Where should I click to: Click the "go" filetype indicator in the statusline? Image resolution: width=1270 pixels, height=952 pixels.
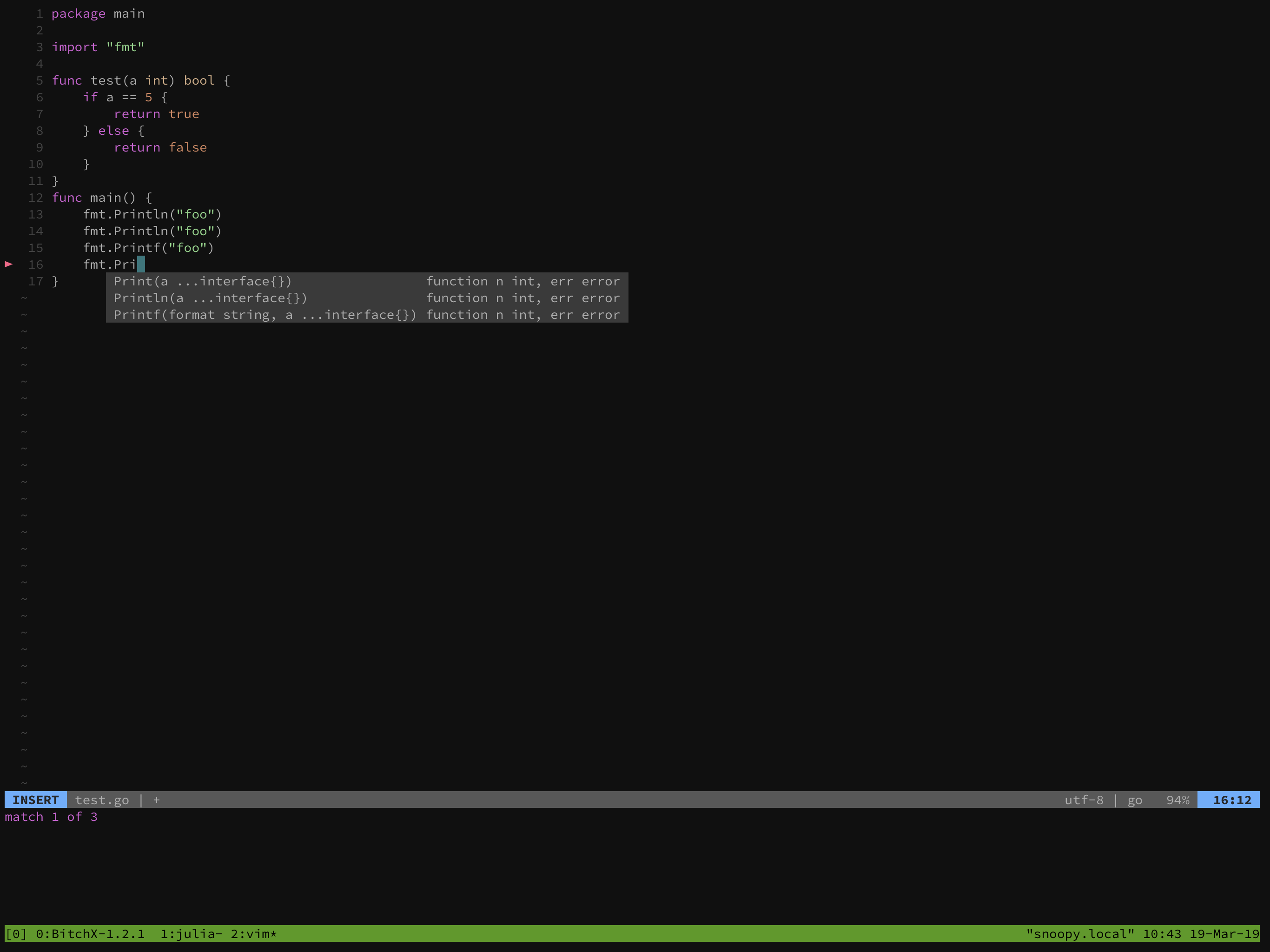(x=1135, y=800)
